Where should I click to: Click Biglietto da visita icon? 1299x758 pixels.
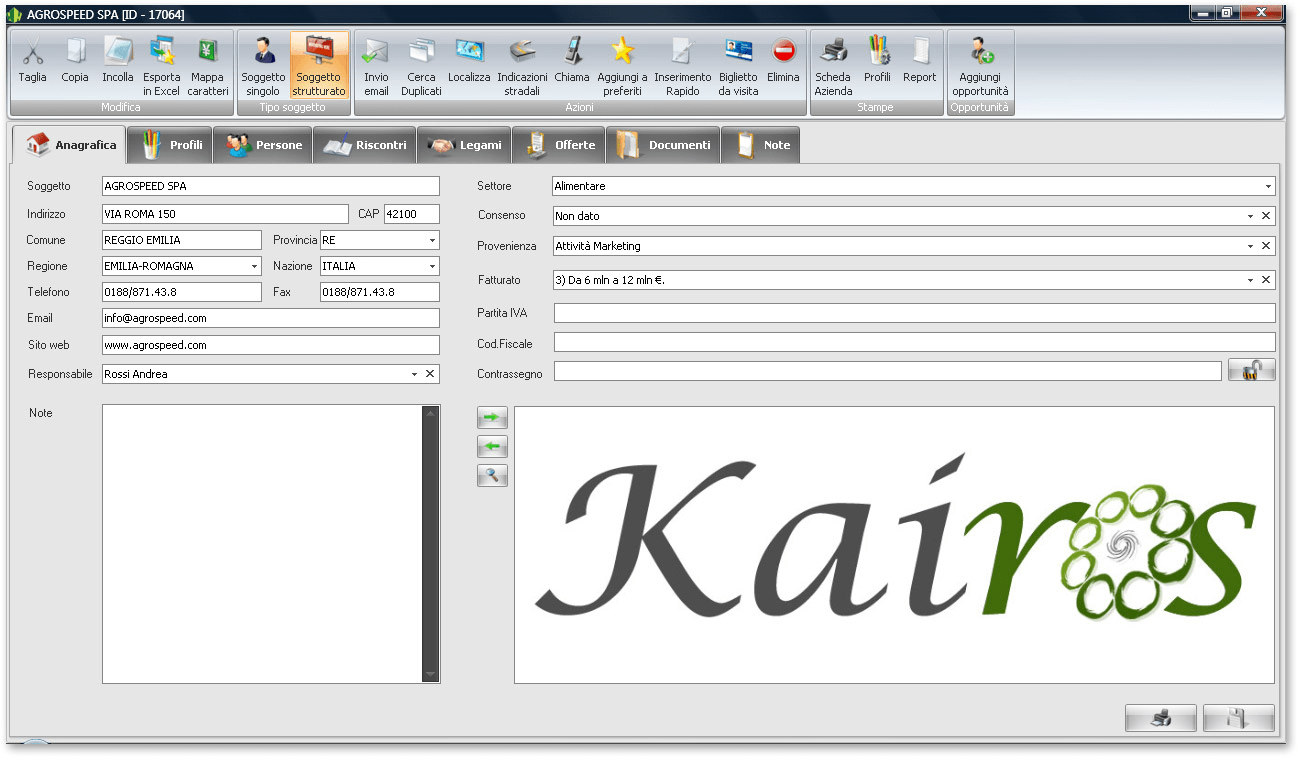pyautogui.click(x=738, y=52)
